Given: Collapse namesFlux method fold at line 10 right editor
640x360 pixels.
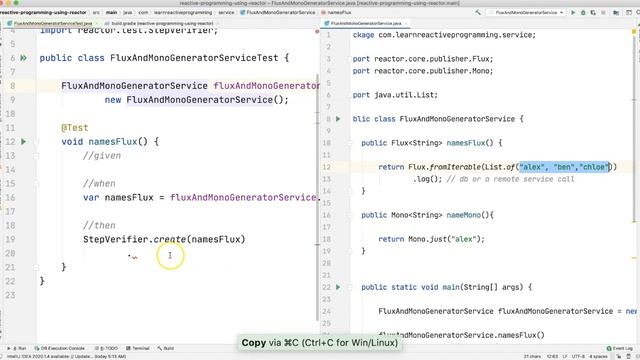Looking at the screenshot, I should pyautogui.click(x=350, y=143).
